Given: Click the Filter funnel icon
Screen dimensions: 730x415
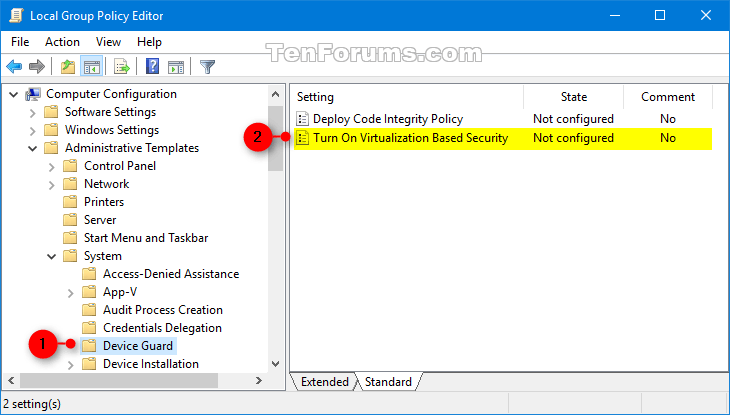Looking at the screenshot, I should [x=207, y=67].
